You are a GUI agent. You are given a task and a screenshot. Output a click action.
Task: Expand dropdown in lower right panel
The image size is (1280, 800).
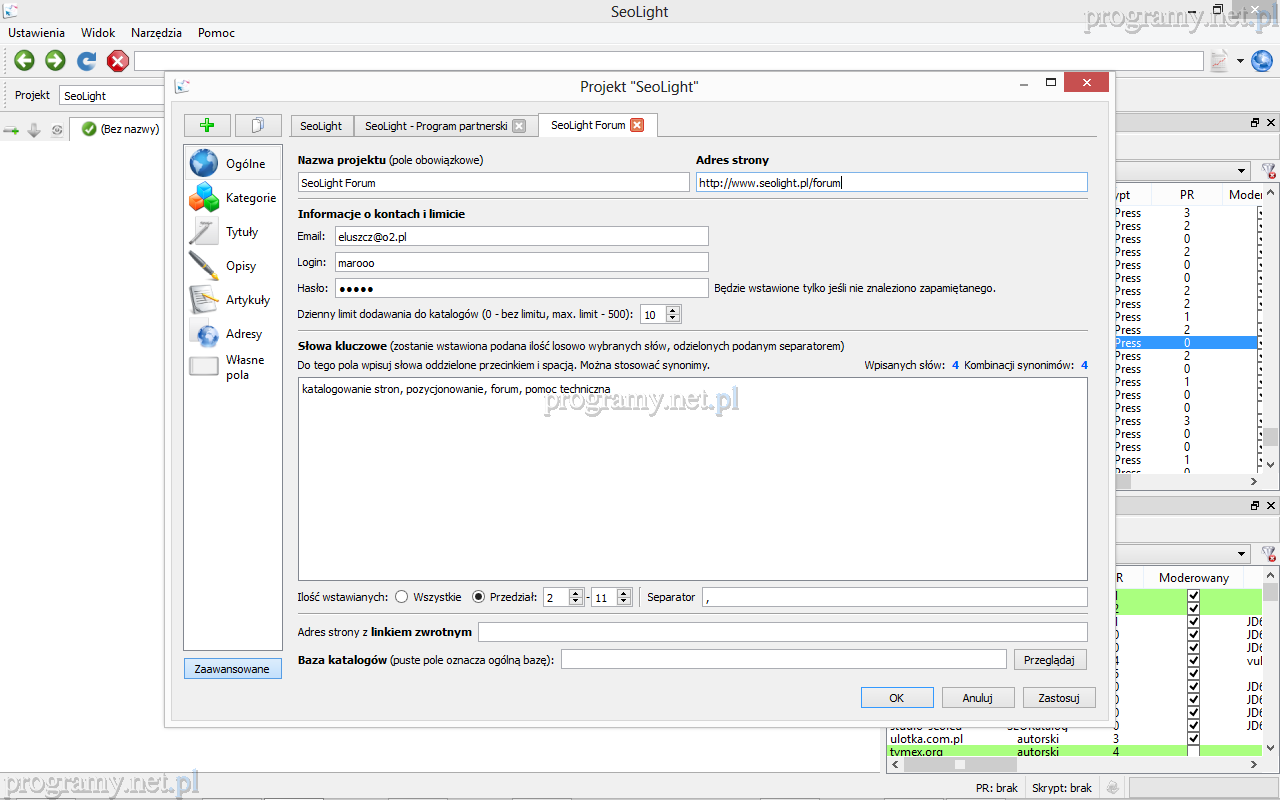coord(1241,554)
